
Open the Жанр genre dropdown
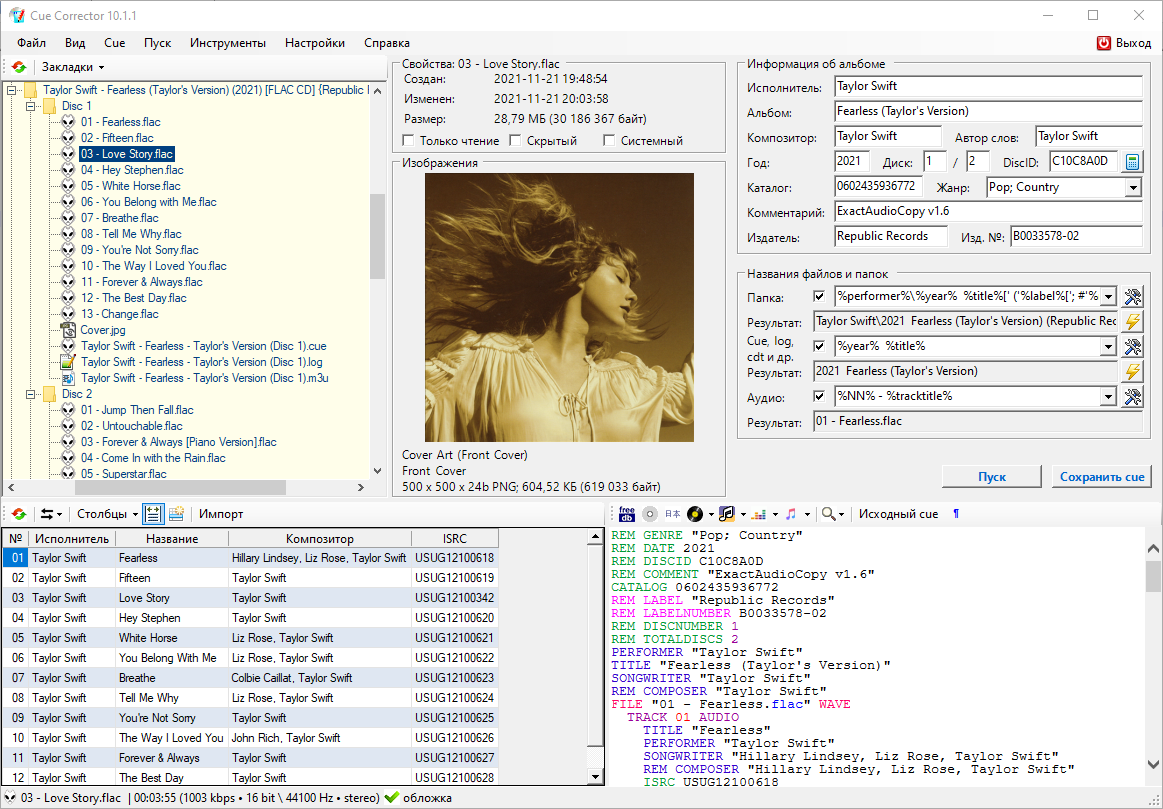coord(1132,187)
